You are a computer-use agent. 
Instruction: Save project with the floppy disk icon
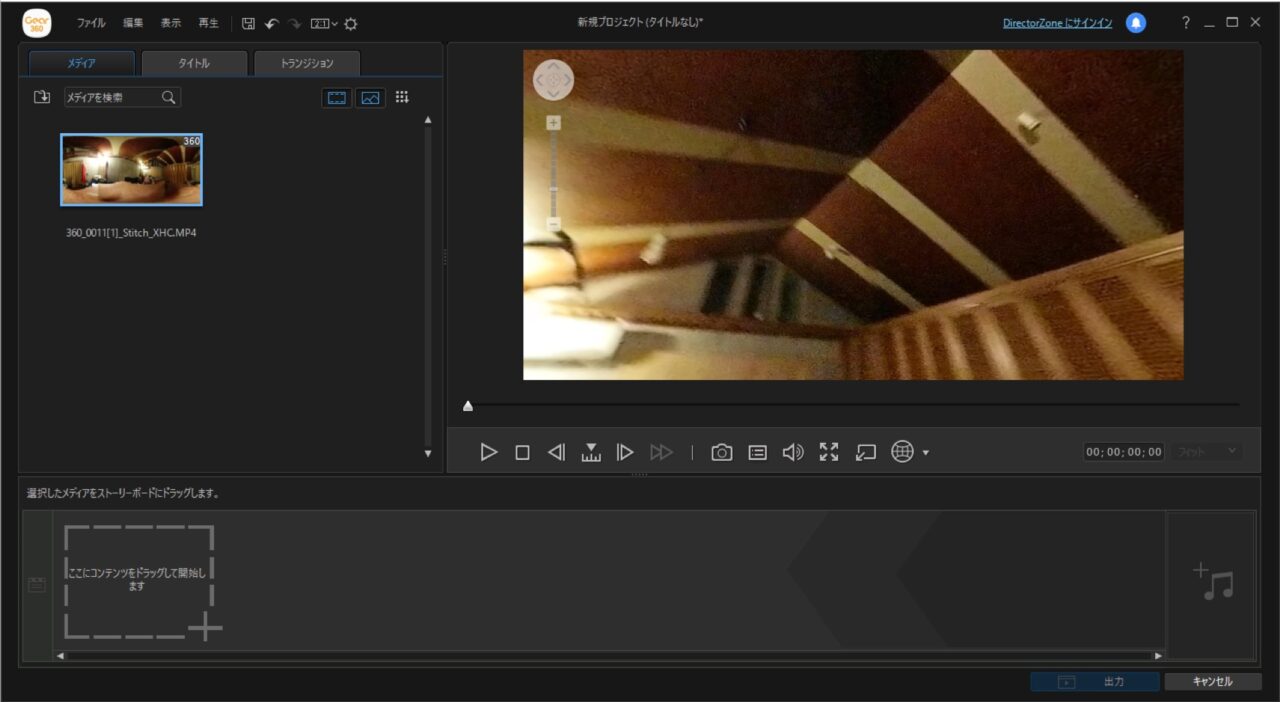click(249, 23)
